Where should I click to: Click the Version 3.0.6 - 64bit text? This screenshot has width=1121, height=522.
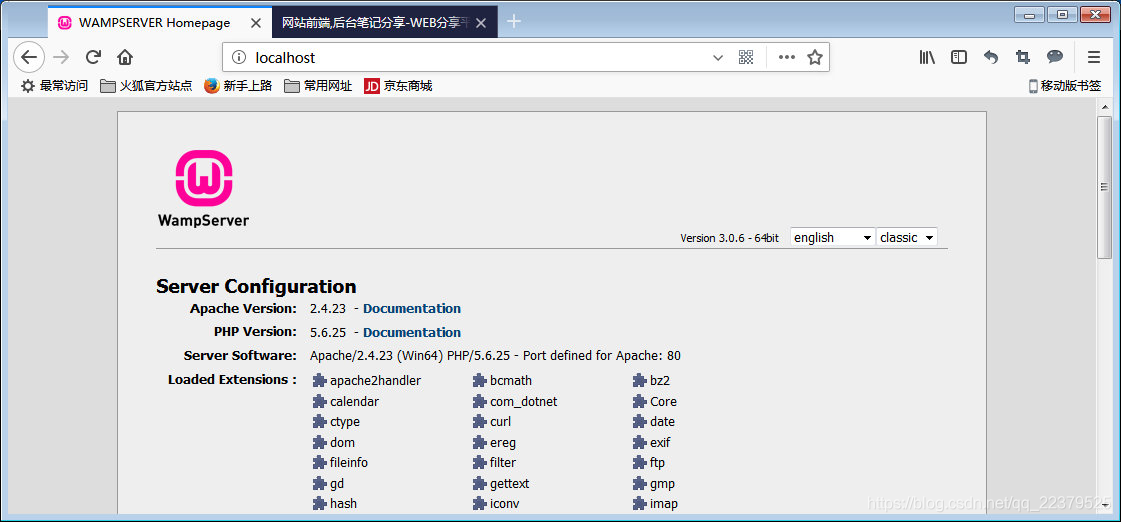pyautogui.click(x=729, y=238)
